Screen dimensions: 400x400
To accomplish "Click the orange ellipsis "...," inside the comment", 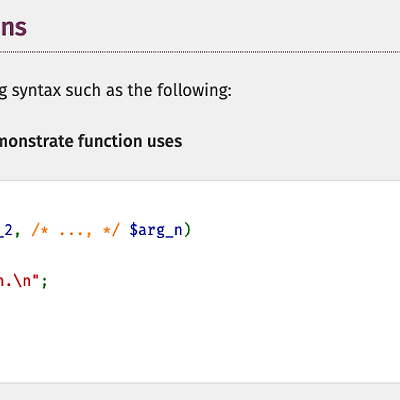I will pos(76,232).
